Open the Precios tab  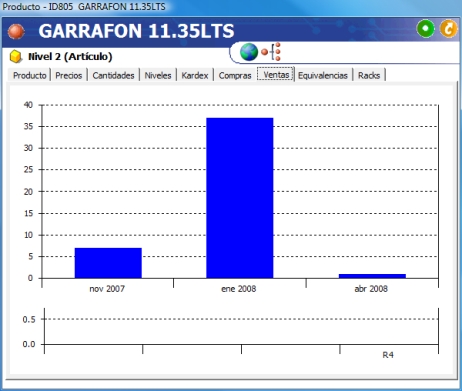click(x=69, y=75)
